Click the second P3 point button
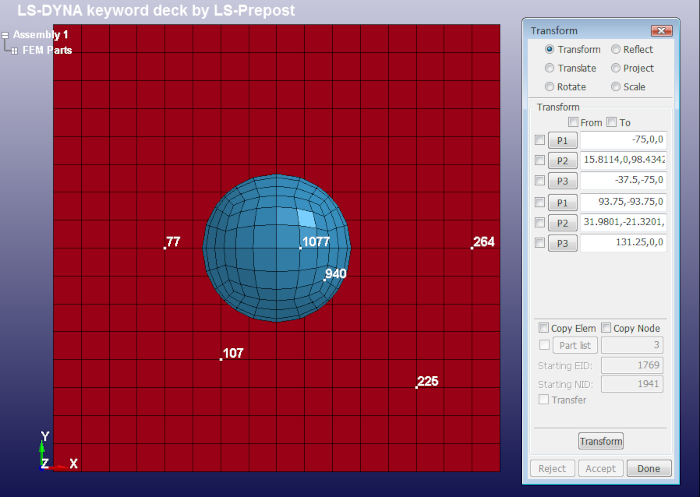Screen dimensions: 700x497 click(x=562, y=243)
